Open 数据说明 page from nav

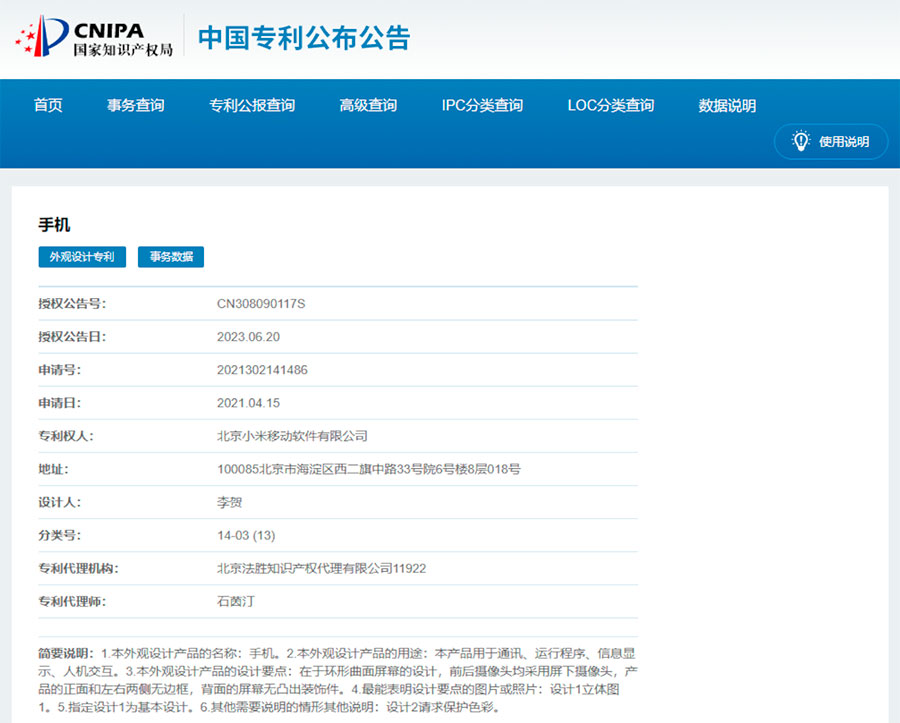[x=727, y=105]
